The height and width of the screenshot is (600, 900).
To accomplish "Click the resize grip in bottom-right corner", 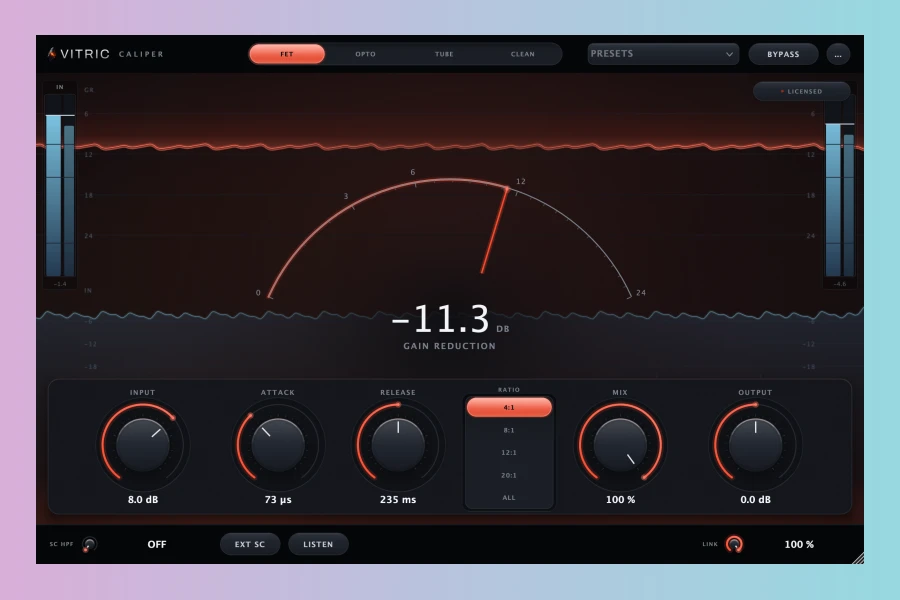I will coord(858,558).
